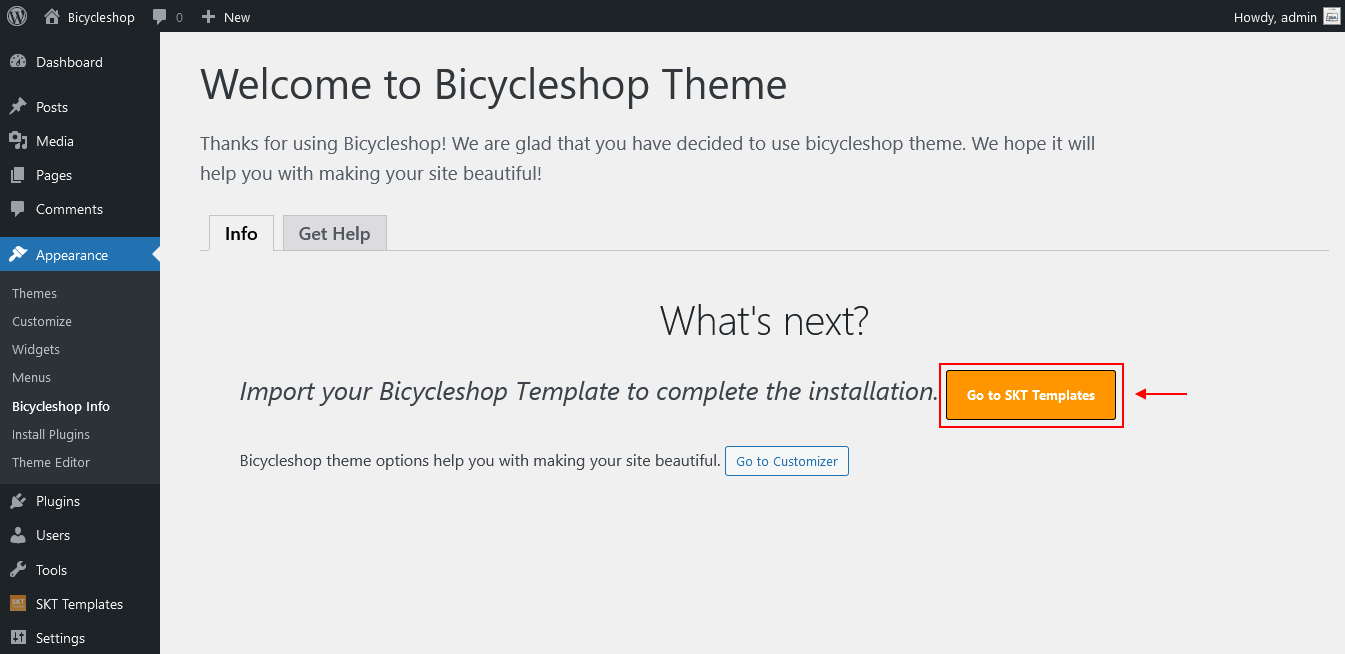The image size is (1345, 654).
Task: Click the admin avatar thumbnail
Action: coord(1331,16)
